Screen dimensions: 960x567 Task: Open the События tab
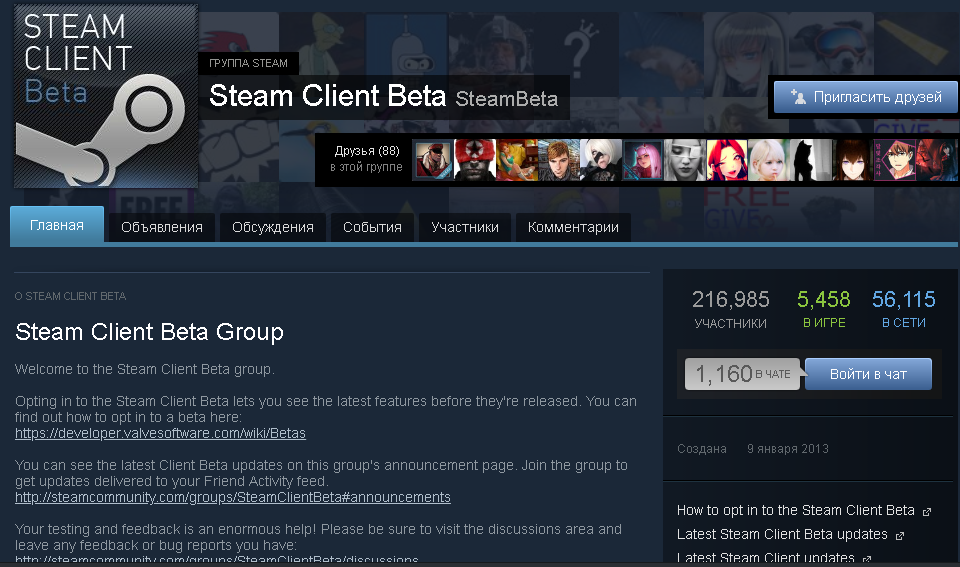pos(372,227)
